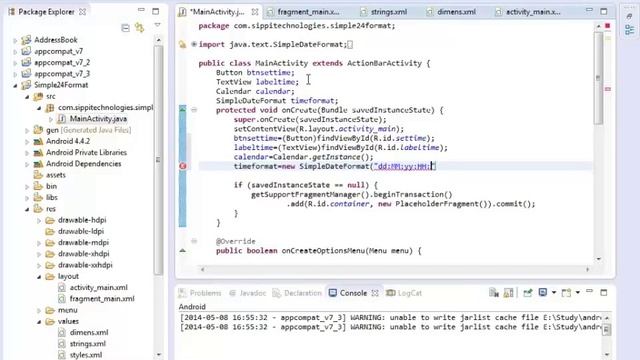This screenshot has width=640, height=360.
Task: Click first appcompat_v7_3 warning line in Console
Action: coord(391,318)
